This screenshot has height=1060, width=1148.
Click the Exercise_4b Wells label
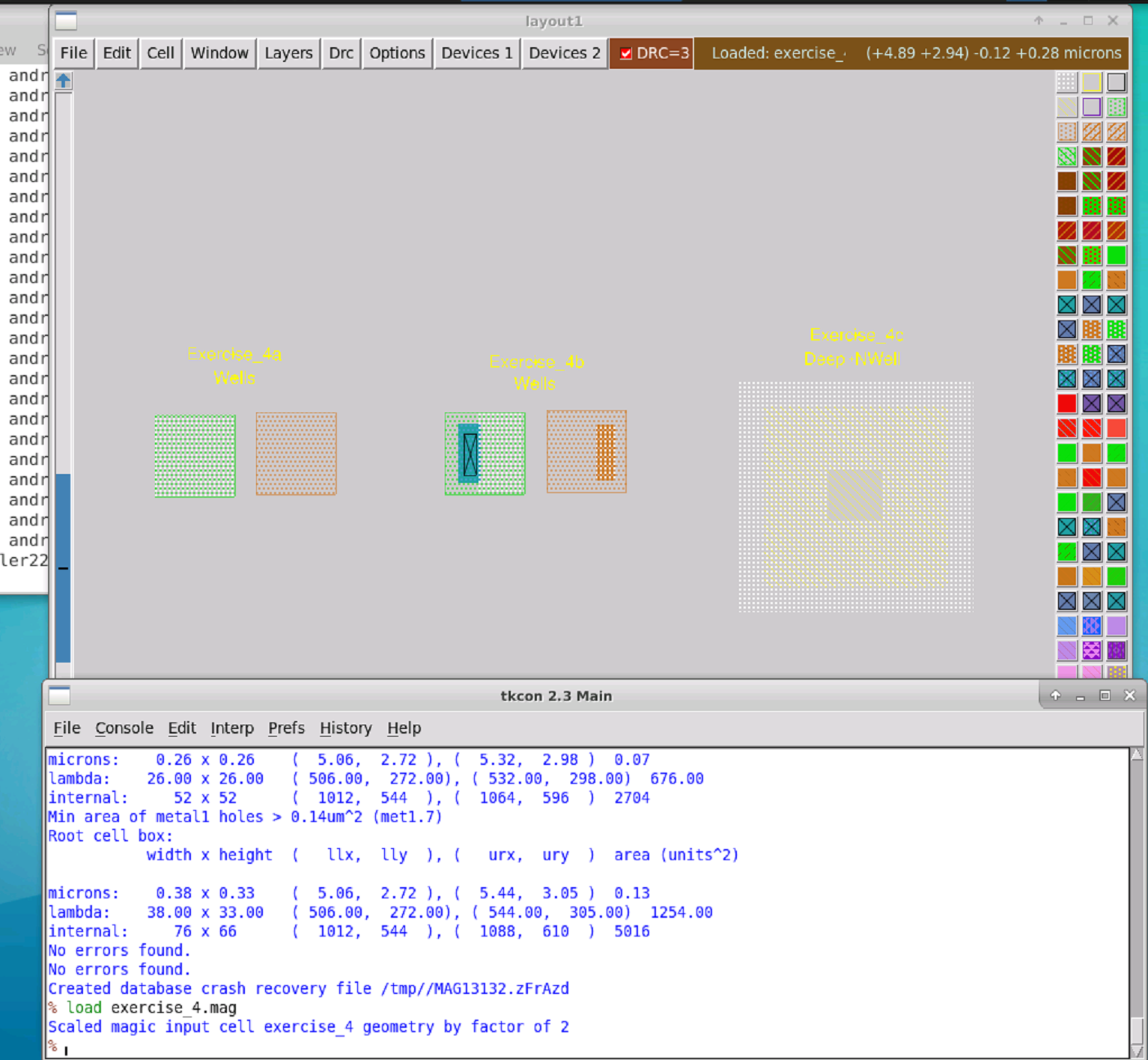pyautogui.click(x=536, y=373)
